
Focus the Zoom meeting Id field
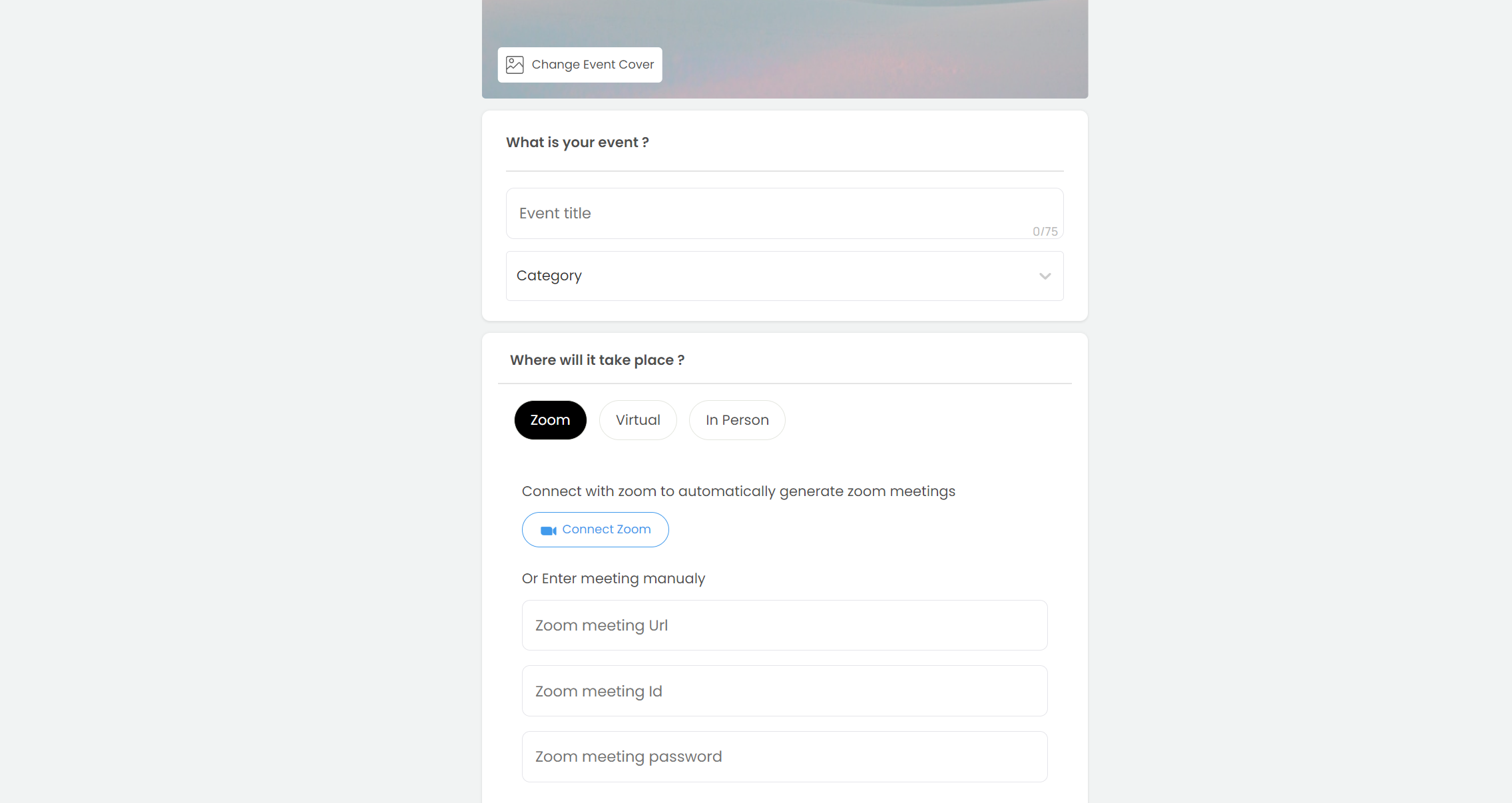pyautogui.click(x=784, y=691)
